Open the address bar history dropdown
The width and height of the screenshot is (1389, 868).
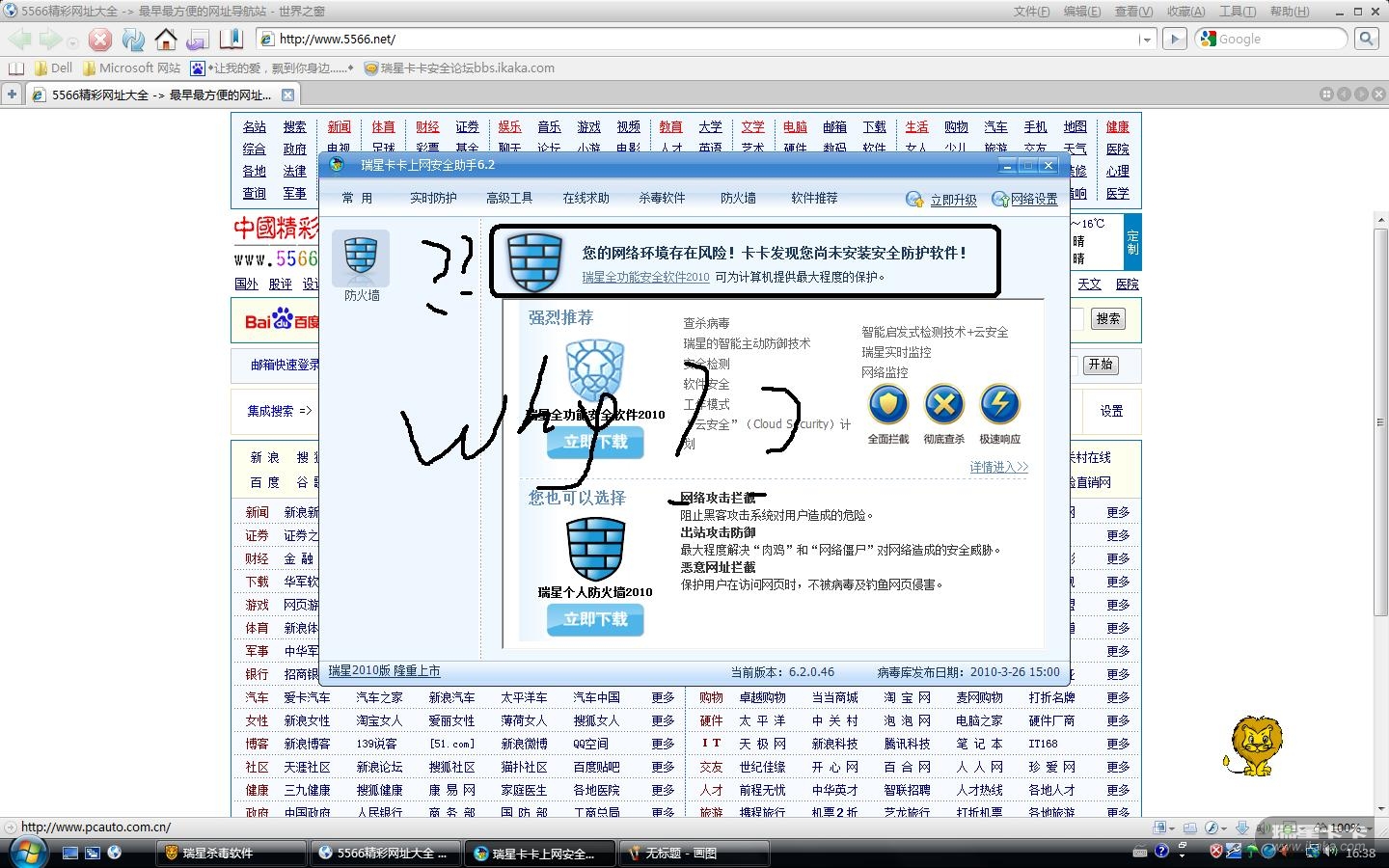[x=1145, y=40]
